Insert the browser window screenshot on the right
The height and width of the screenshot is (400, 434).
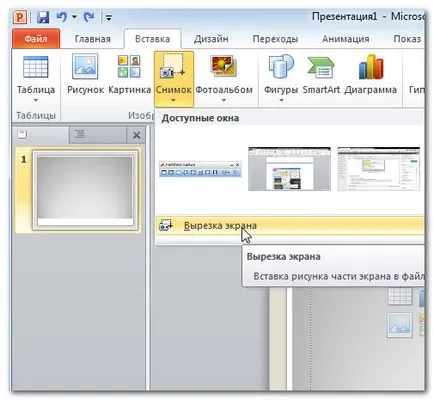(379, 169)
